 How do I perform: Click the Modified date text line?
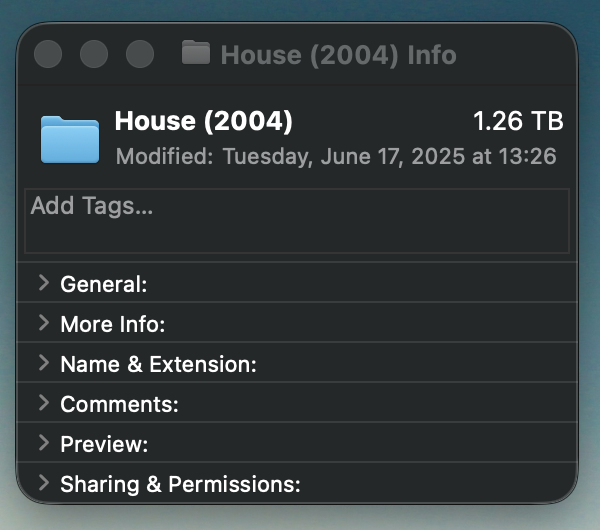(x=336, y=157)
